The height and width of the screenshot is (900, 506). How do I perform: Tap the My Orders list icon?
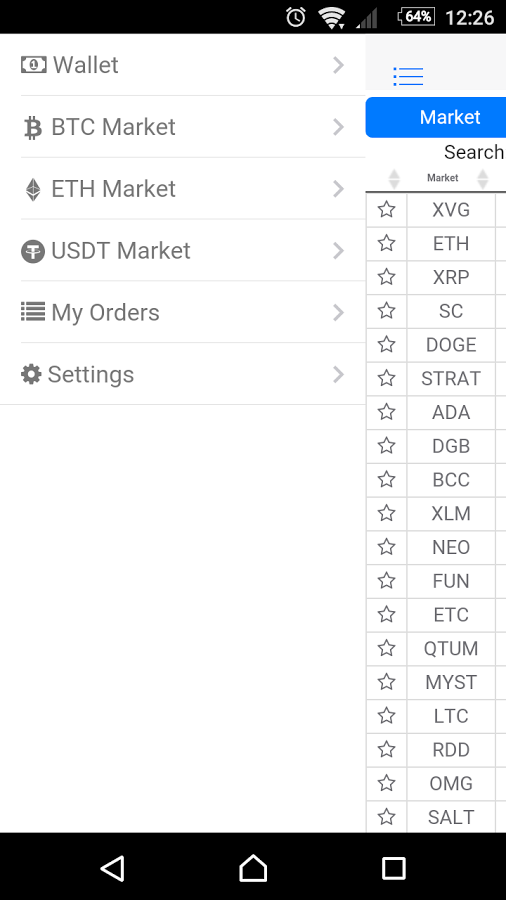tap(33, 311)
